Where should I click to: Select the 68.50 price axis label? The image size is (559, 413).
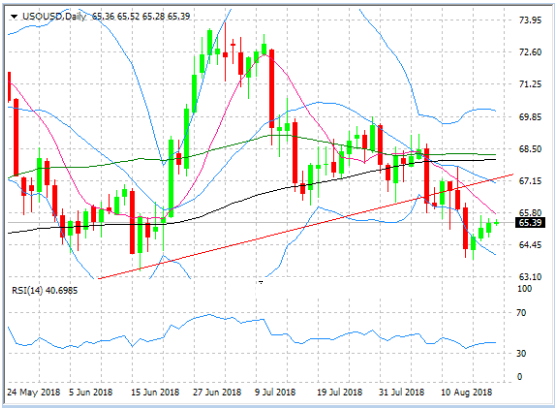[530, 149]
